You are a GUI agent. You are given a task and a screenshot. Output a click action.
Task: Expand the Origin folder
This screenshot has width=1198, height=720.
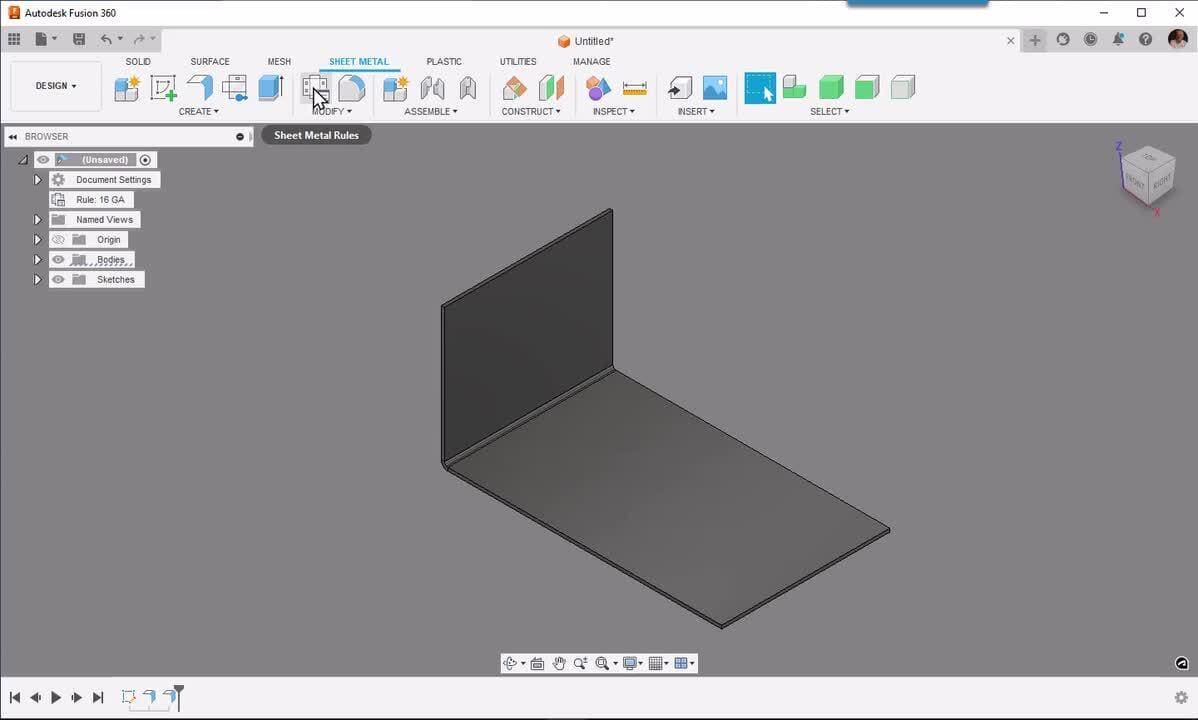[x=37, y=239]
